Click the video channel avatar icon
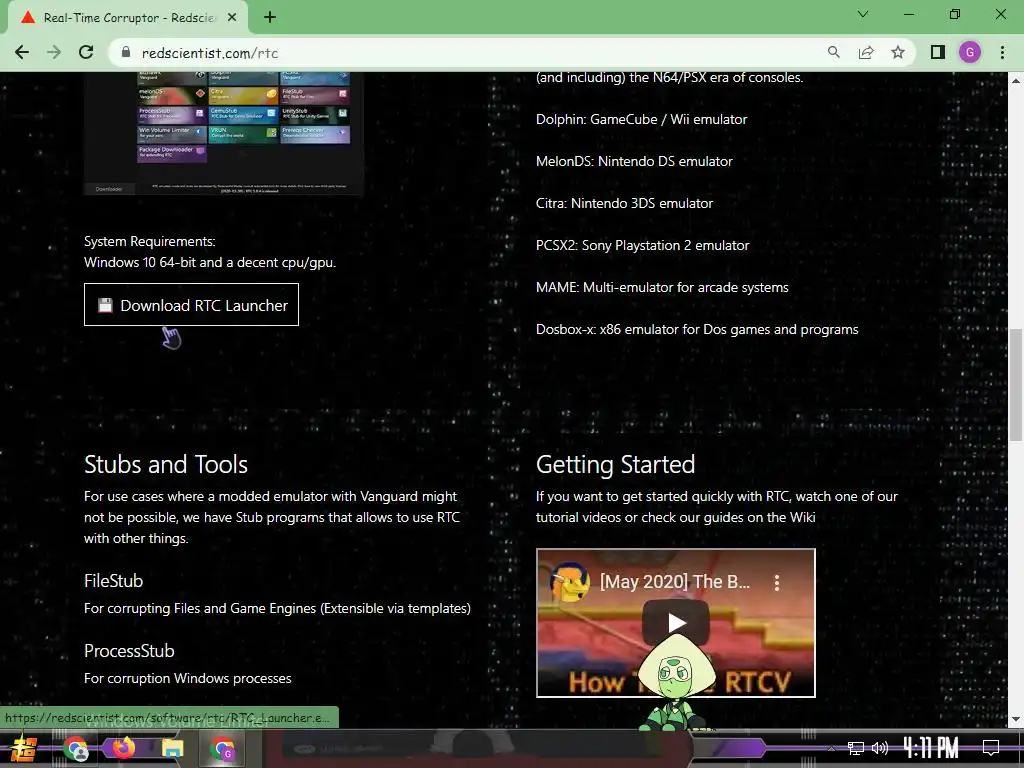This screenshot has width=1024, height=768. [569, 581]
